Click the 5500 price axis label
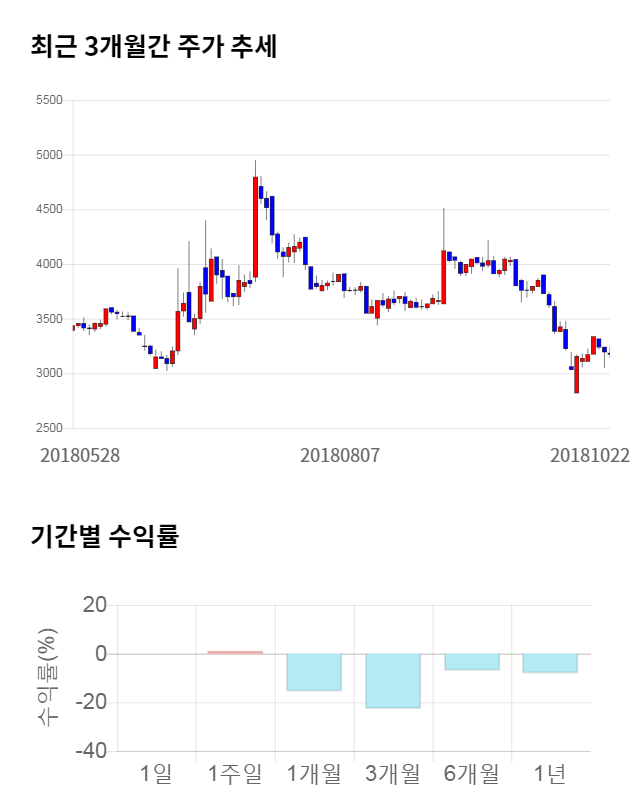The image size is (640, 810). [49, 100]
